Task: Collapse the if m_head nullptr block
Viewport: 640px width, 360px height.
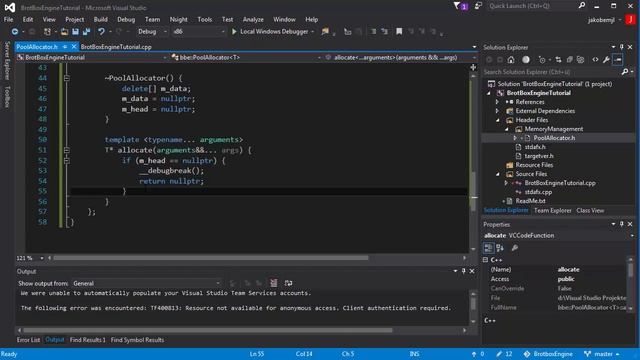Action: tap(67, 160)
